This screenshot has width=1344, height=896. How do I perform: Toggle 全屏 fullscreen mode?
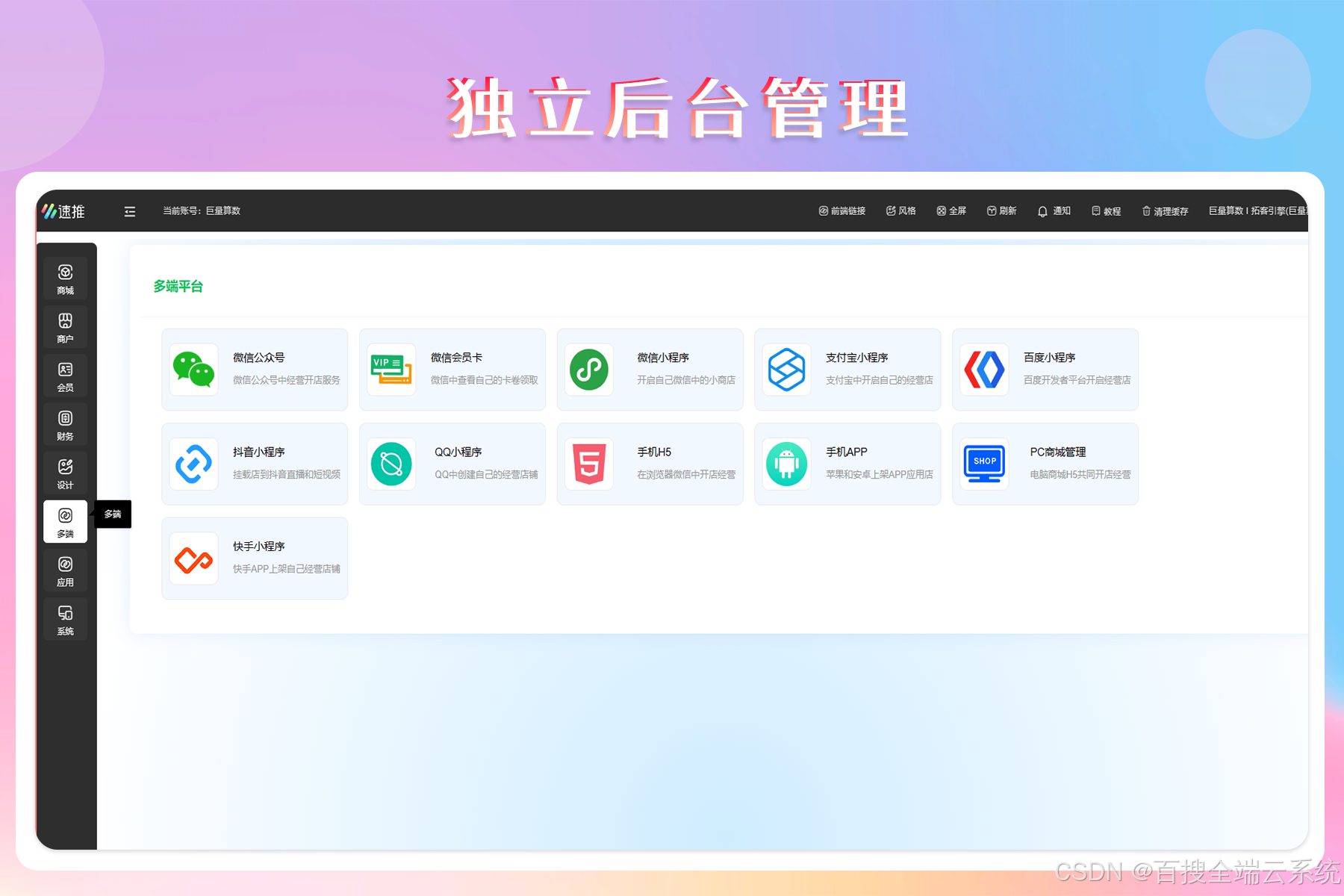pyautogui.click(x=952, y=211)
